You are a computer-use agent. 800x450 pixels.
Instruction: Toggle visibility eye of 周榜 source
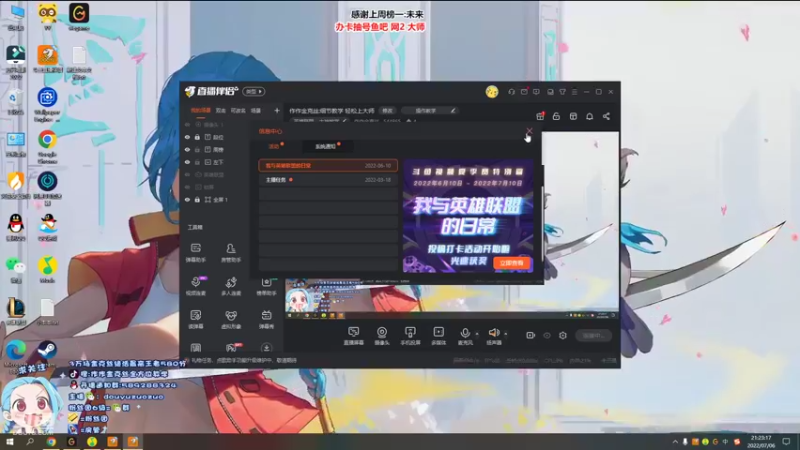point(187,149)
